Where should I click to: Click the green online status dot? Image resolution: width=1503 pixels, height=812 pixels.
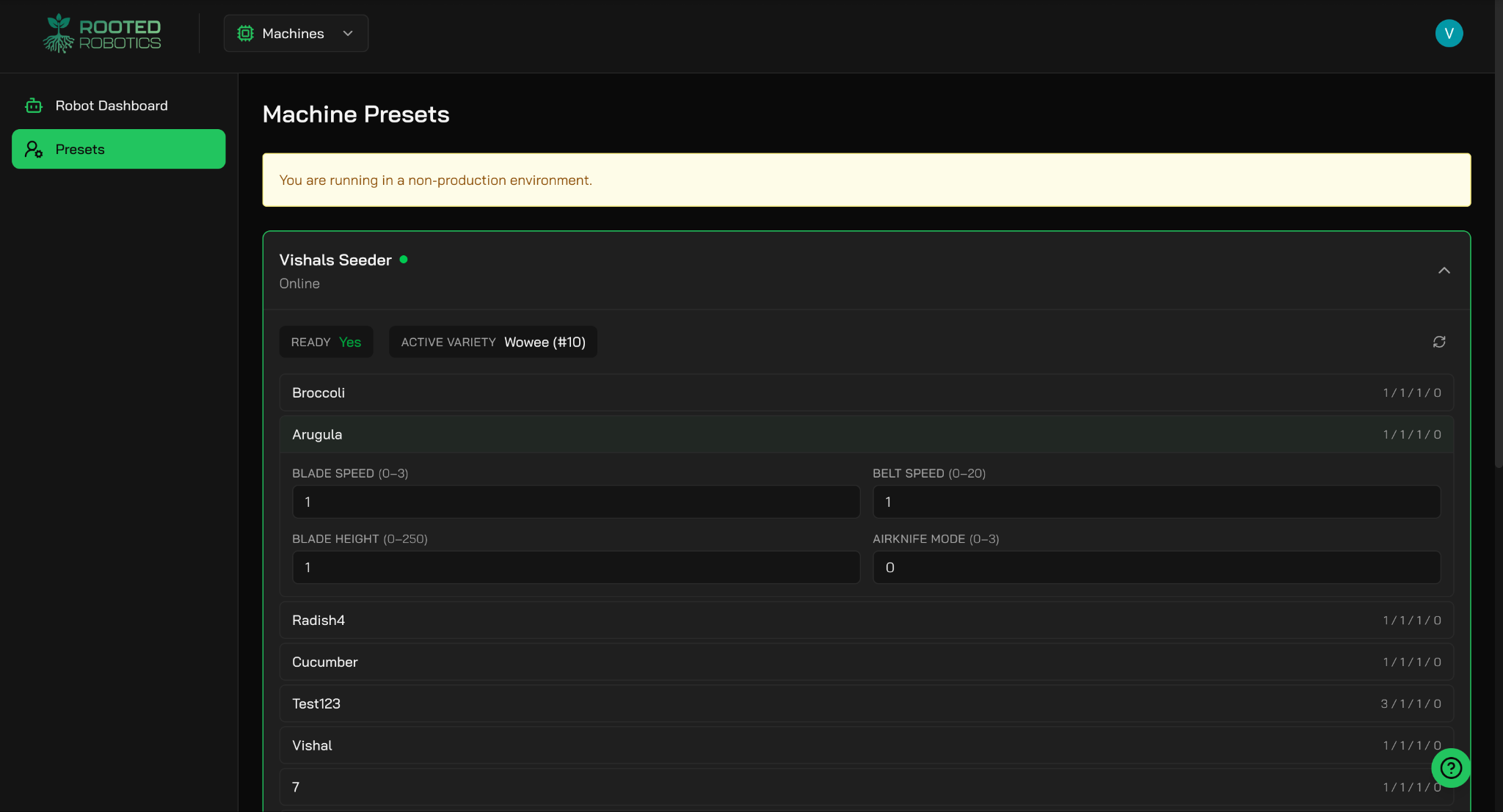pyautogui.click(x=404, y=259)
